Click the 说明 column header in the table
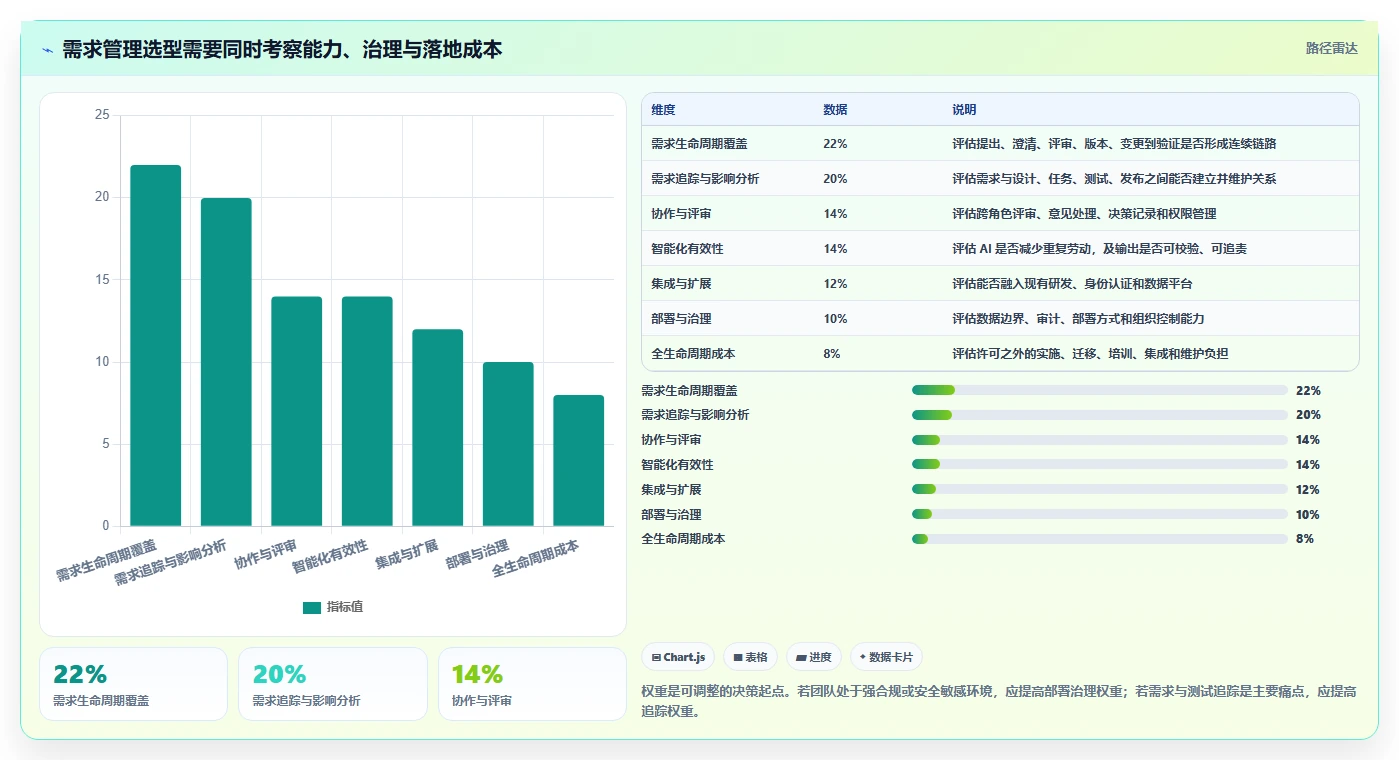 964,110
